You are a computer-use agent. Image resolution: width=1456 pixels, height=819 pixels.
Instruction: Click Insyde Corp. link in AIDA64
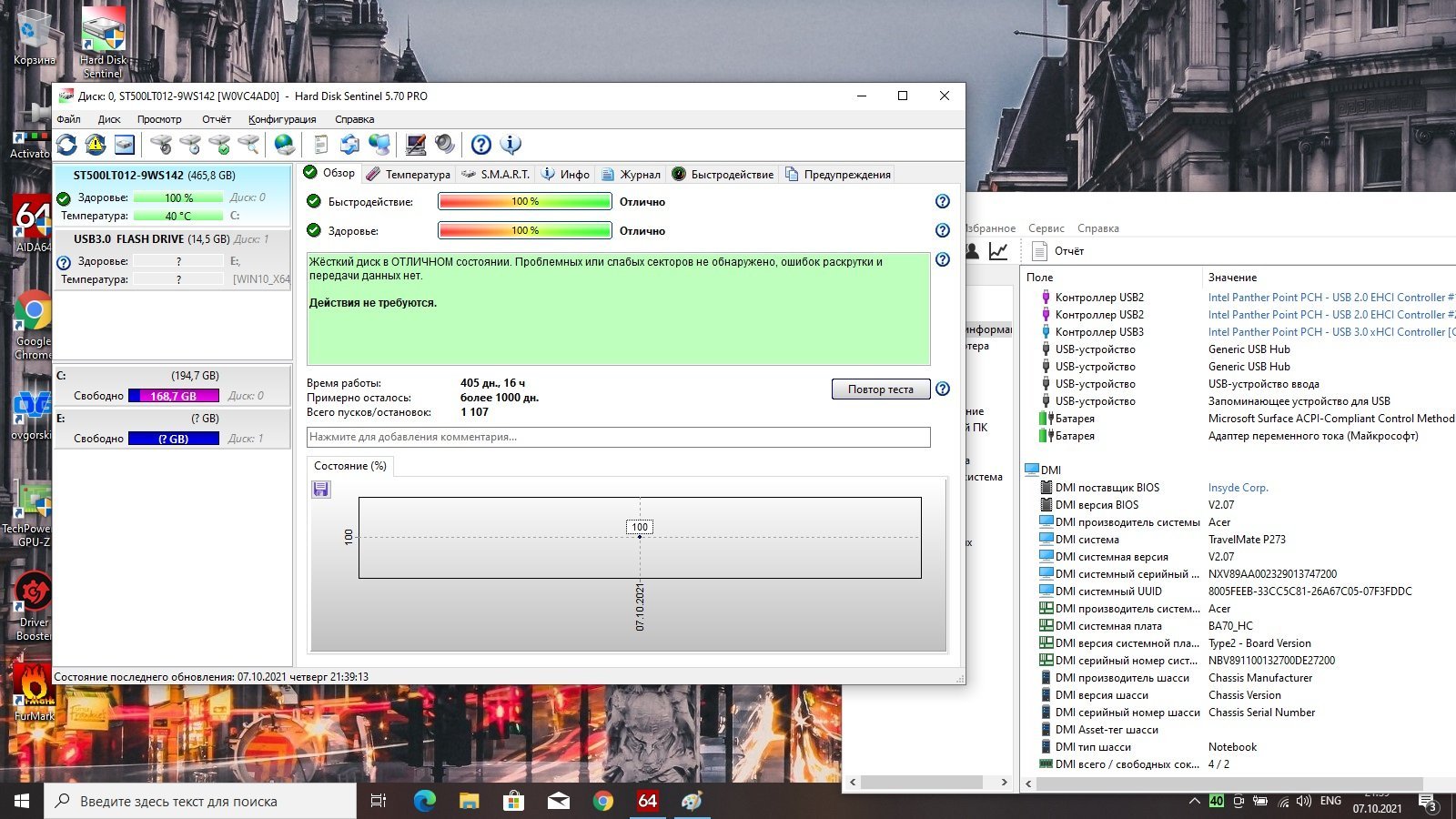pyautogui.click(x=1238, y=488)
